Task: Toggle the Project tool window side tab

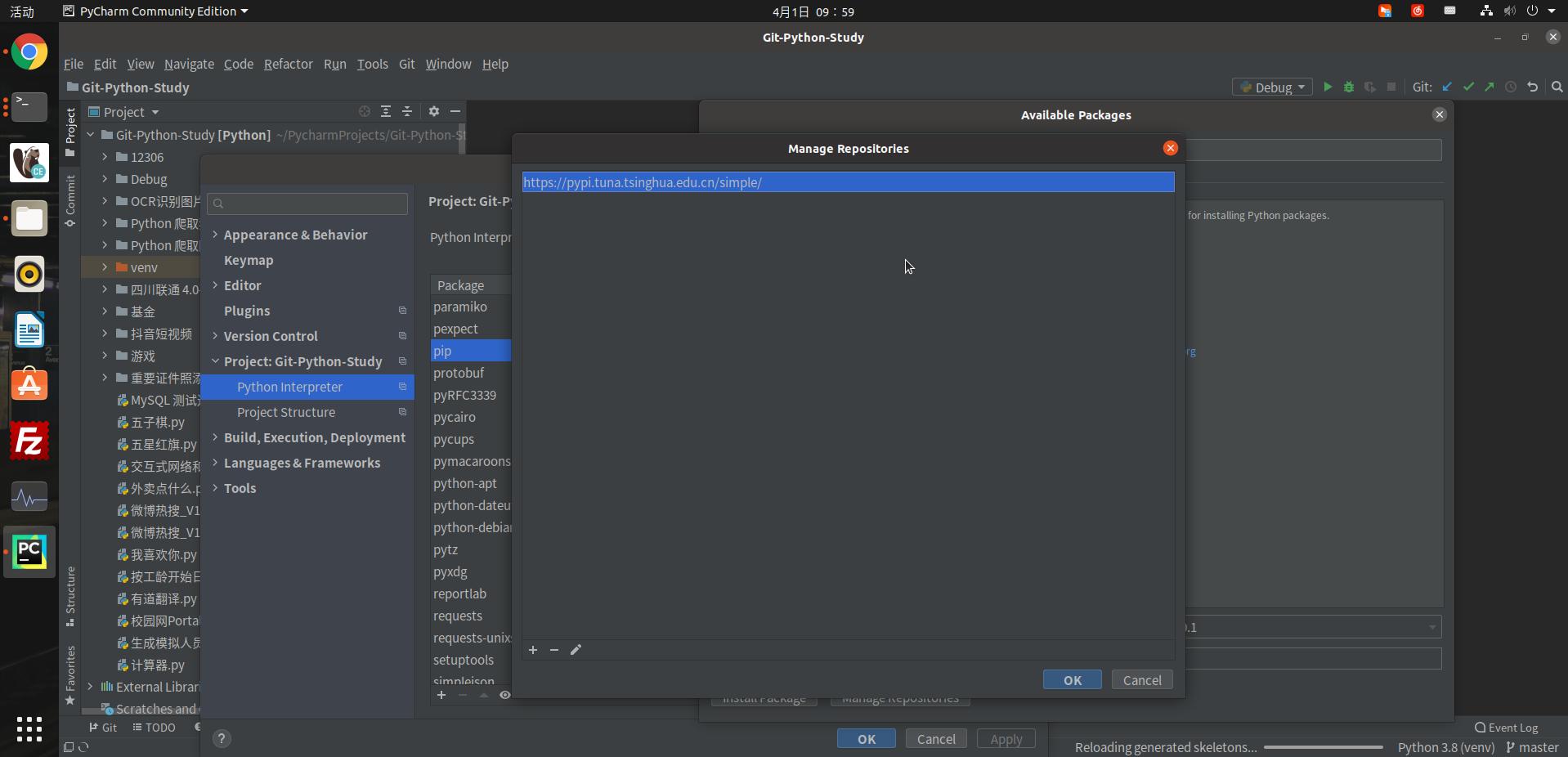Action: (x=70, y=131)
